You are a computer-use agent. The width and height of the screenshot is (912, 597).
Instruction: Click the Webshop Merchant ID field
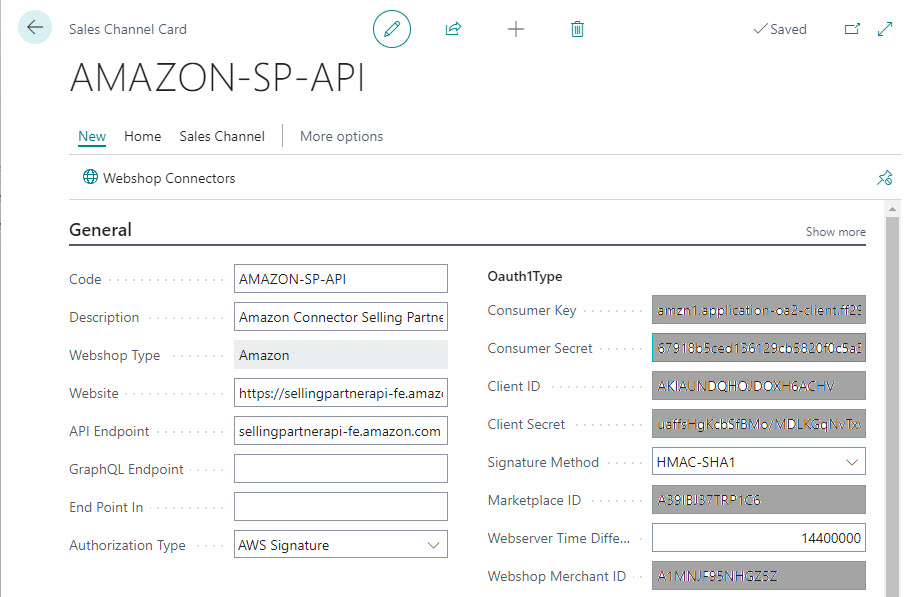click(x=758, y=576)
